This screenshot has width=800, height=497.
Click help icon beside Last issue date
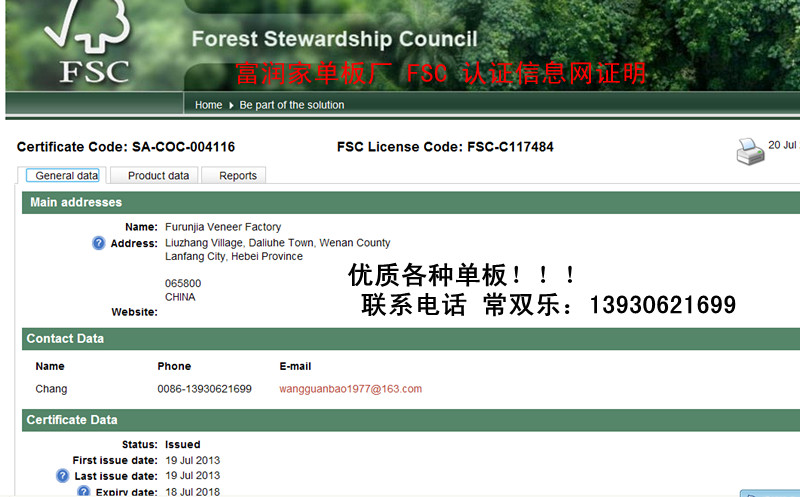tap(63, 476)
